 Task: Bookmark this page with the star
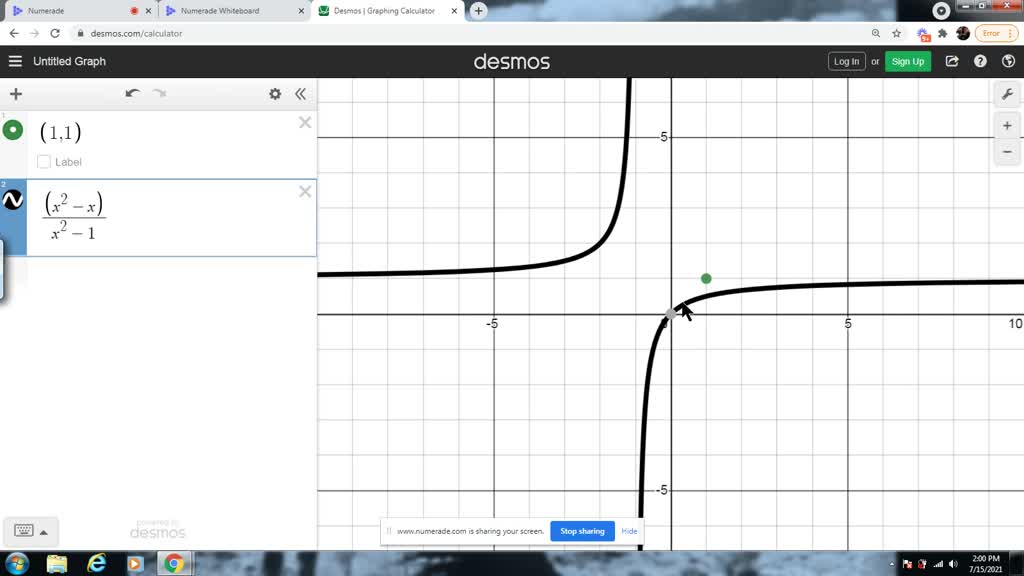[x=897, y=33]
